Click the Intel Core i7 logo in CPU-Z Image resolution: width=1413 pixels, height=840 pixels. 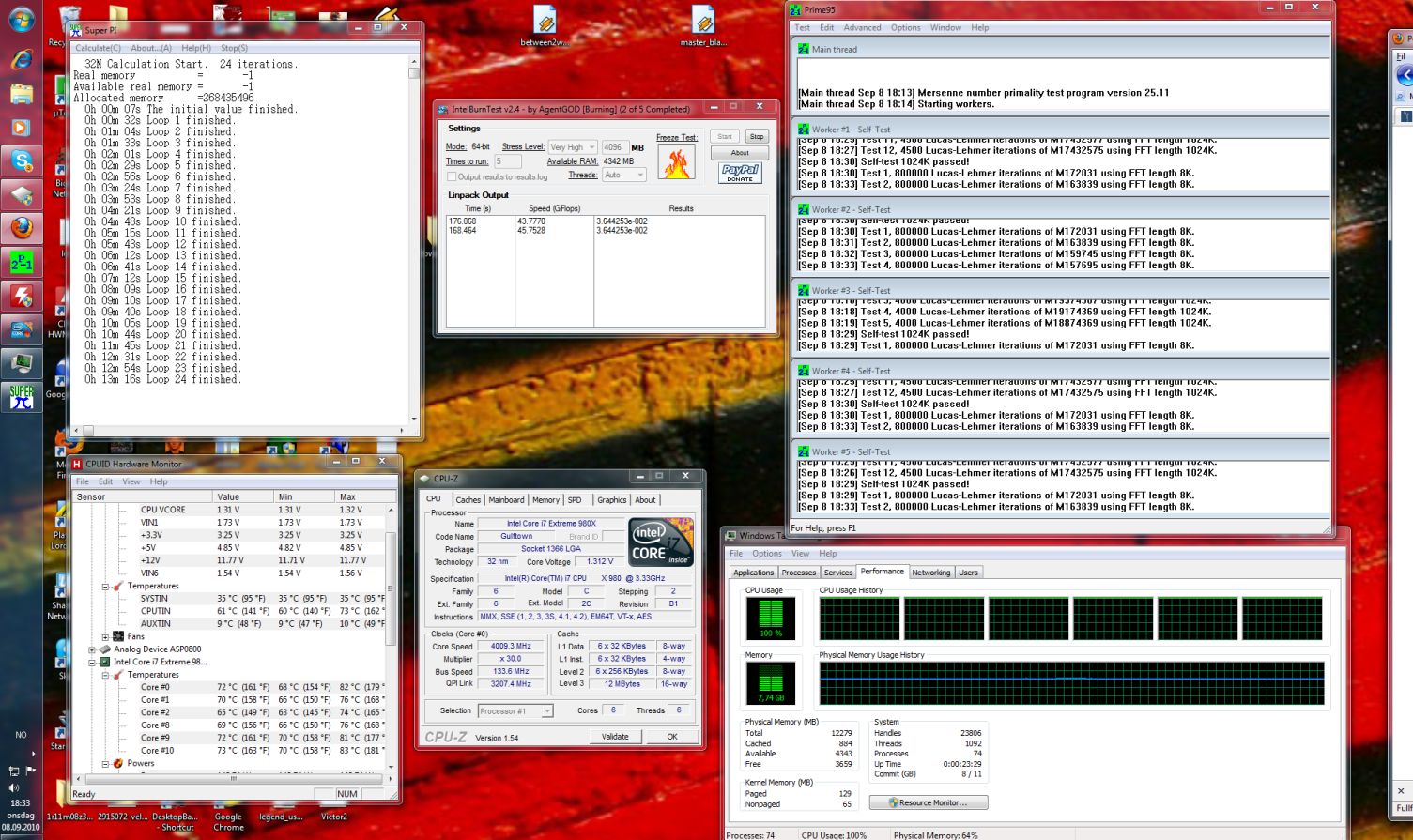[661, 542]
